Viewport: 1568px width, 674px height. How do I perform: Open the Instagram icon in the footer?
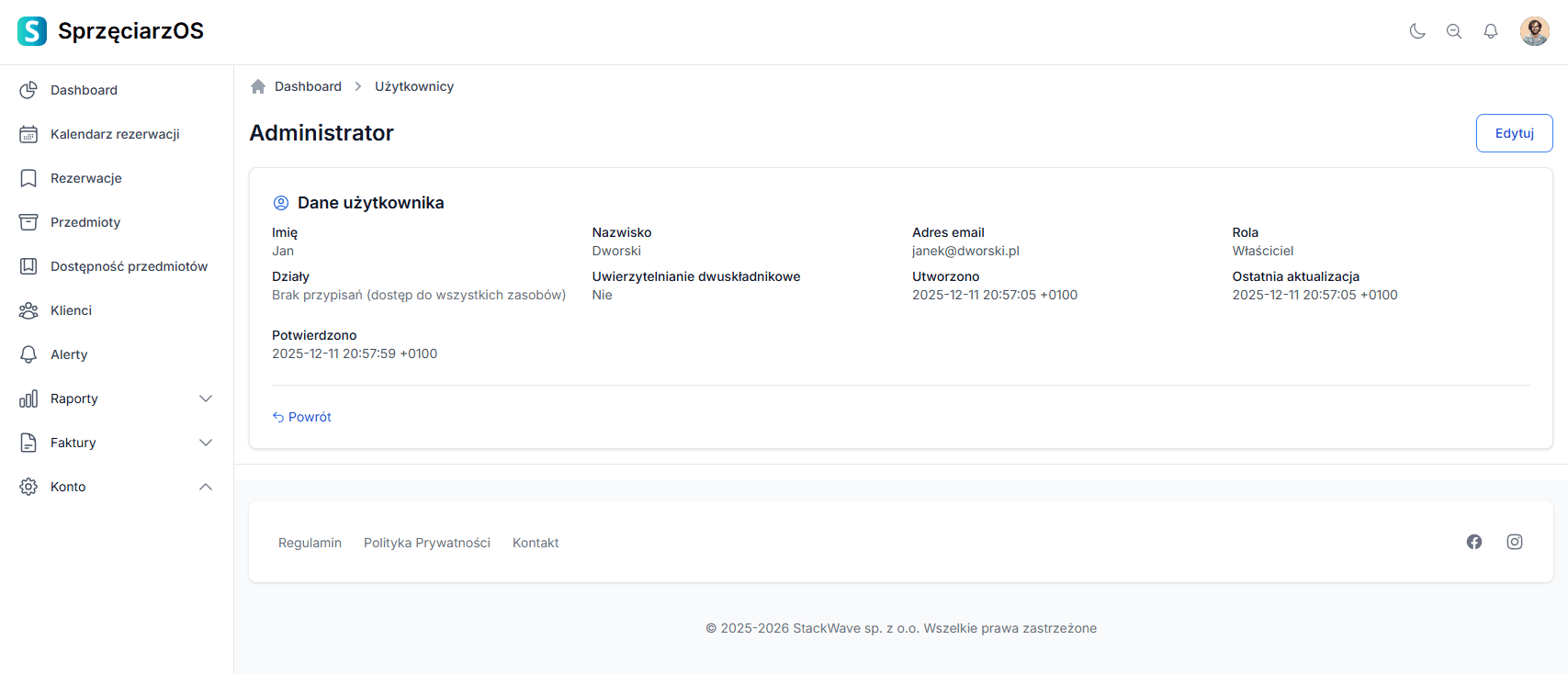(1515, 542)
